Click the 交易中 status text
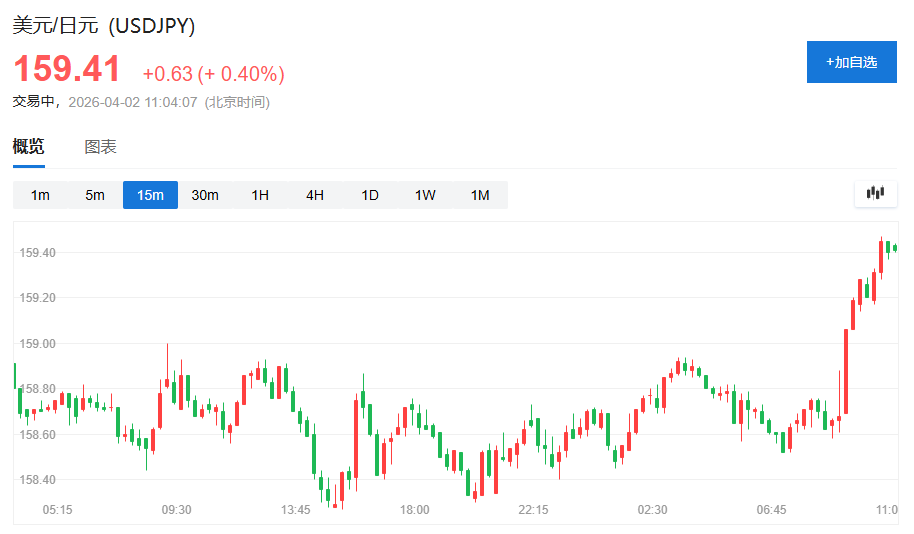The height and width of the screenshot is (534, 914). click(x=34, y=101)
